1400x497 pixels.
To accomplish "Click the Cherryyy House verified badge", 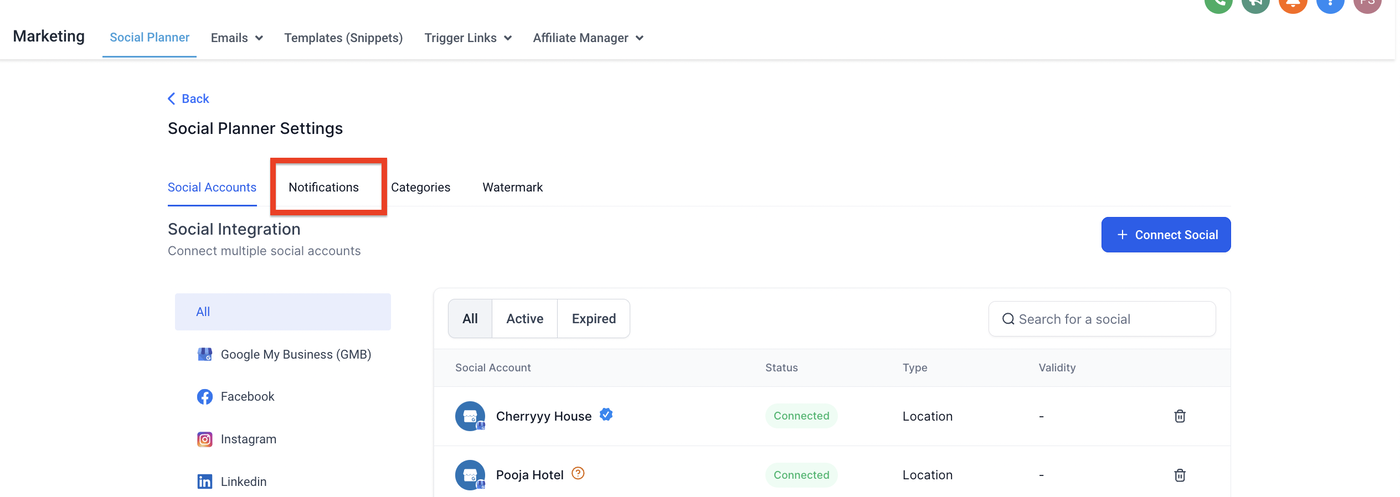I will (606, 415).
